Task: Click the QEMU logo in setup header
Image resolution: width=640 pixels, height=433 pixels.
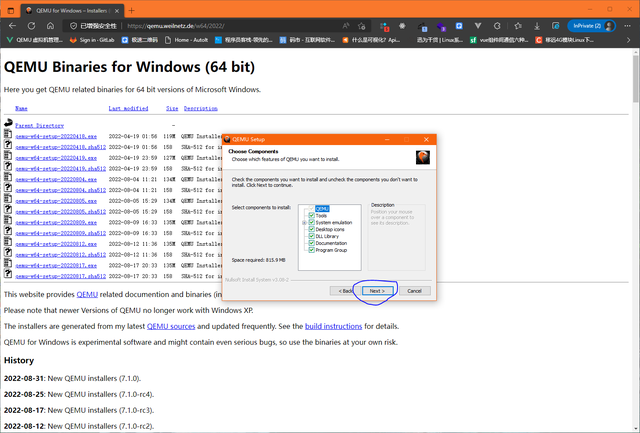Action: 423,158
